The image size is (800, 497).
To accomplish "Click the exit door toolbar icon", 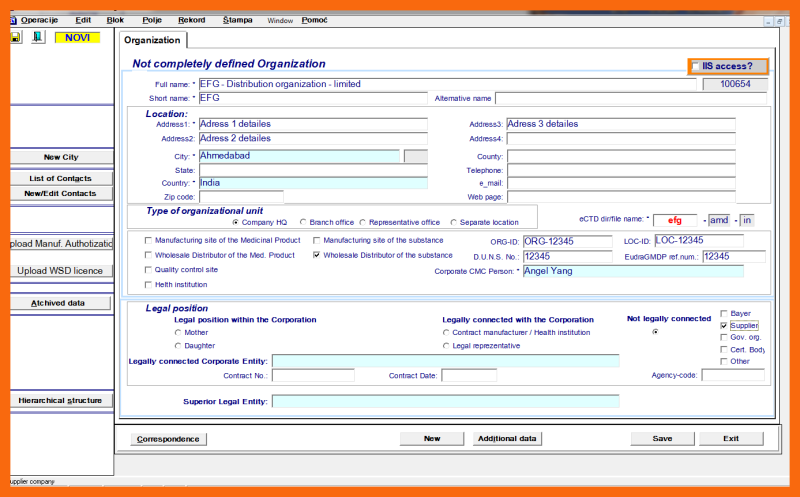I will (x=38, y=37).
